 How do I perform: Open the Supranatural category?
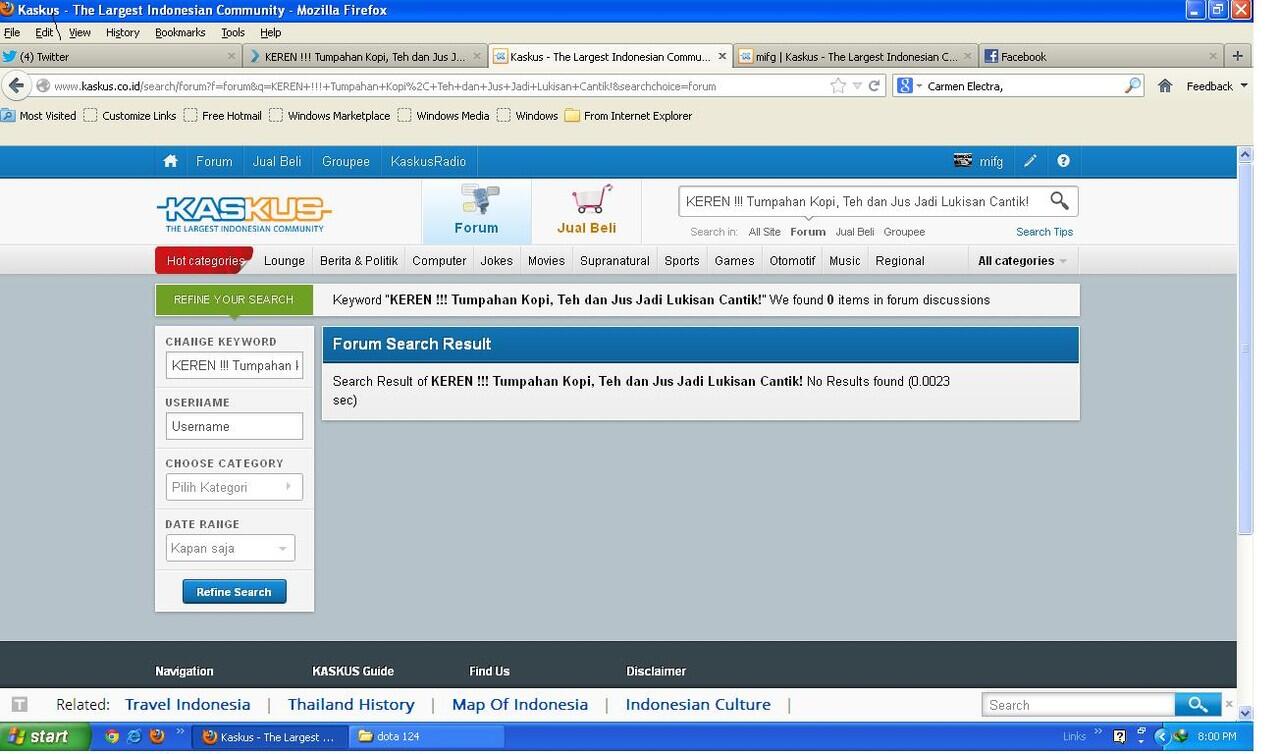(615, 261)
